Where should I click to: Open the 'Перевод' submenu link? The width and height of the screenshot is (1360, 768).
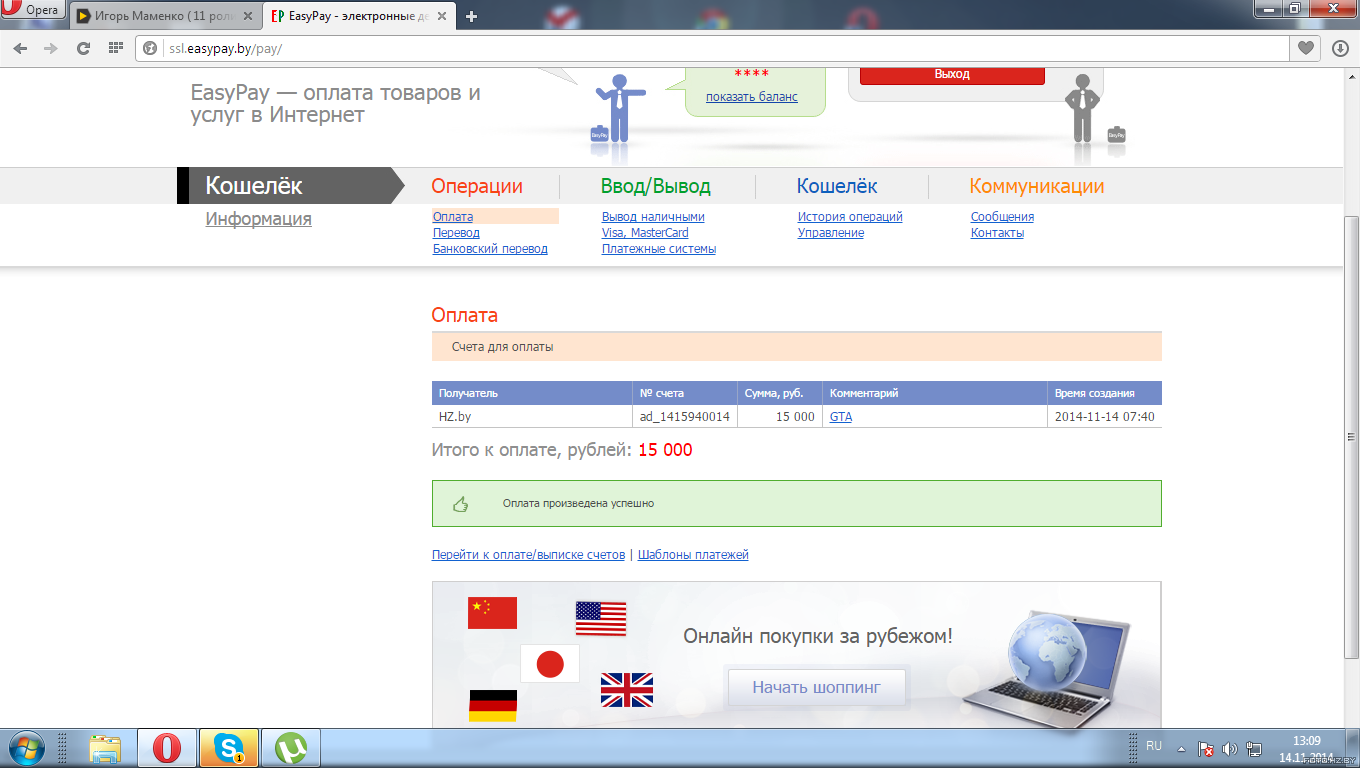(456, 233)
